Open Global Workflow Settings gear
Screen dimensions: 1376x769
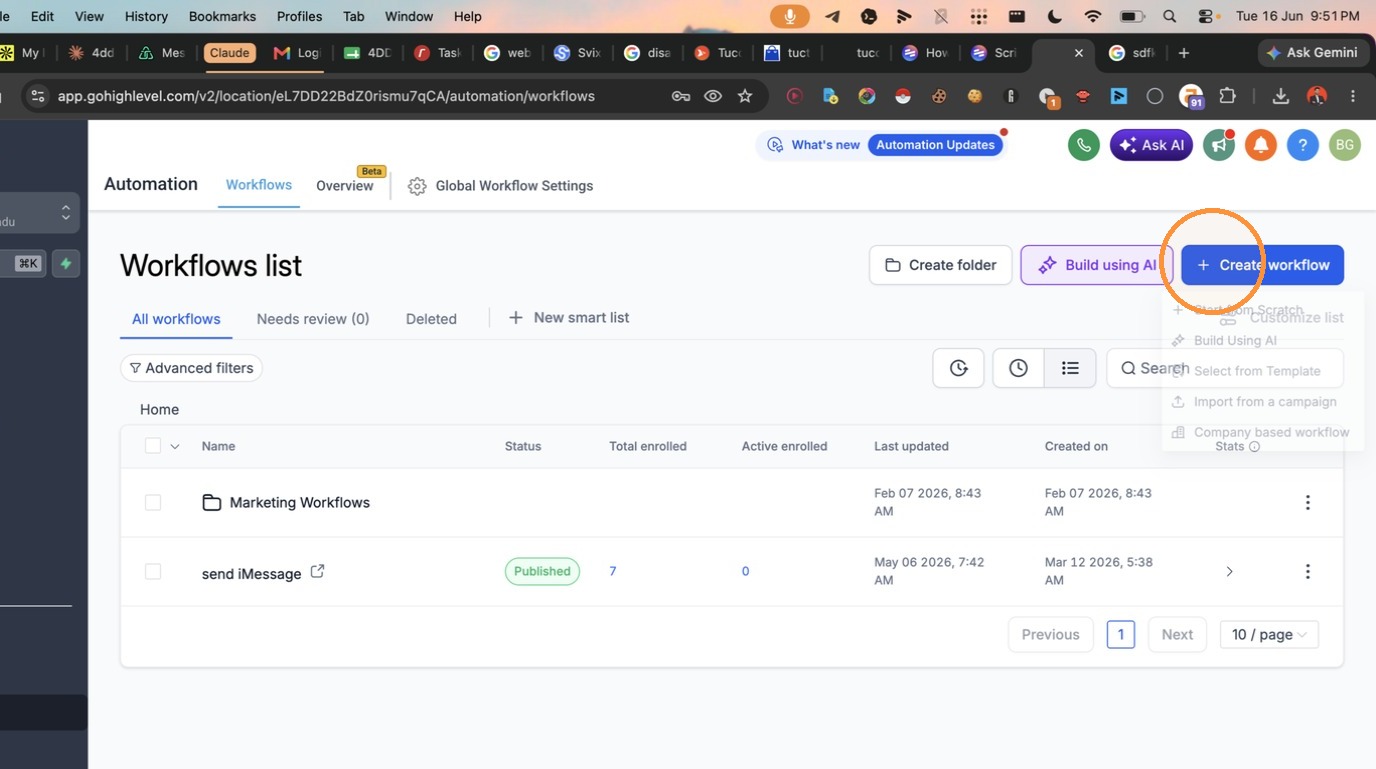(417, 186)
